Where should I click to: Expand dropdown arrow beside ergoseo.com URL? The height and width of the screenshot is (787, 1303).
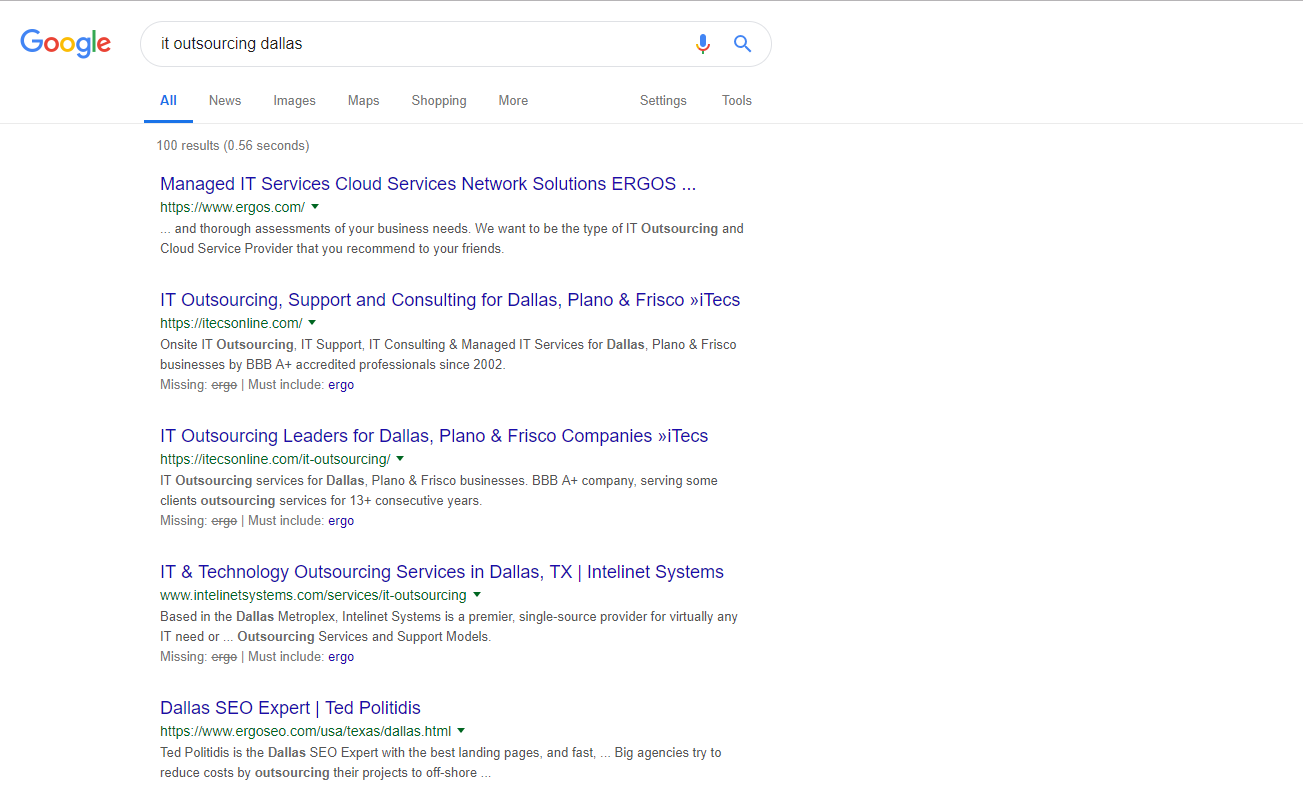coord(461,731)
